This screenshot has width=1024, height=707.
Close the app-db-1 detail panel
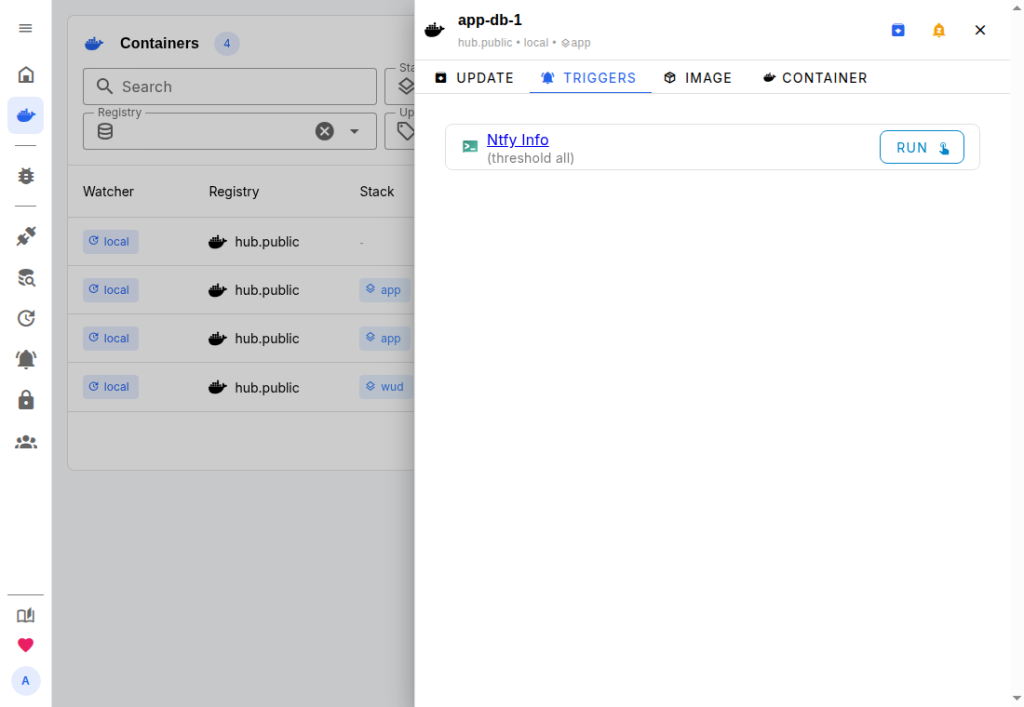coord(980,30)
